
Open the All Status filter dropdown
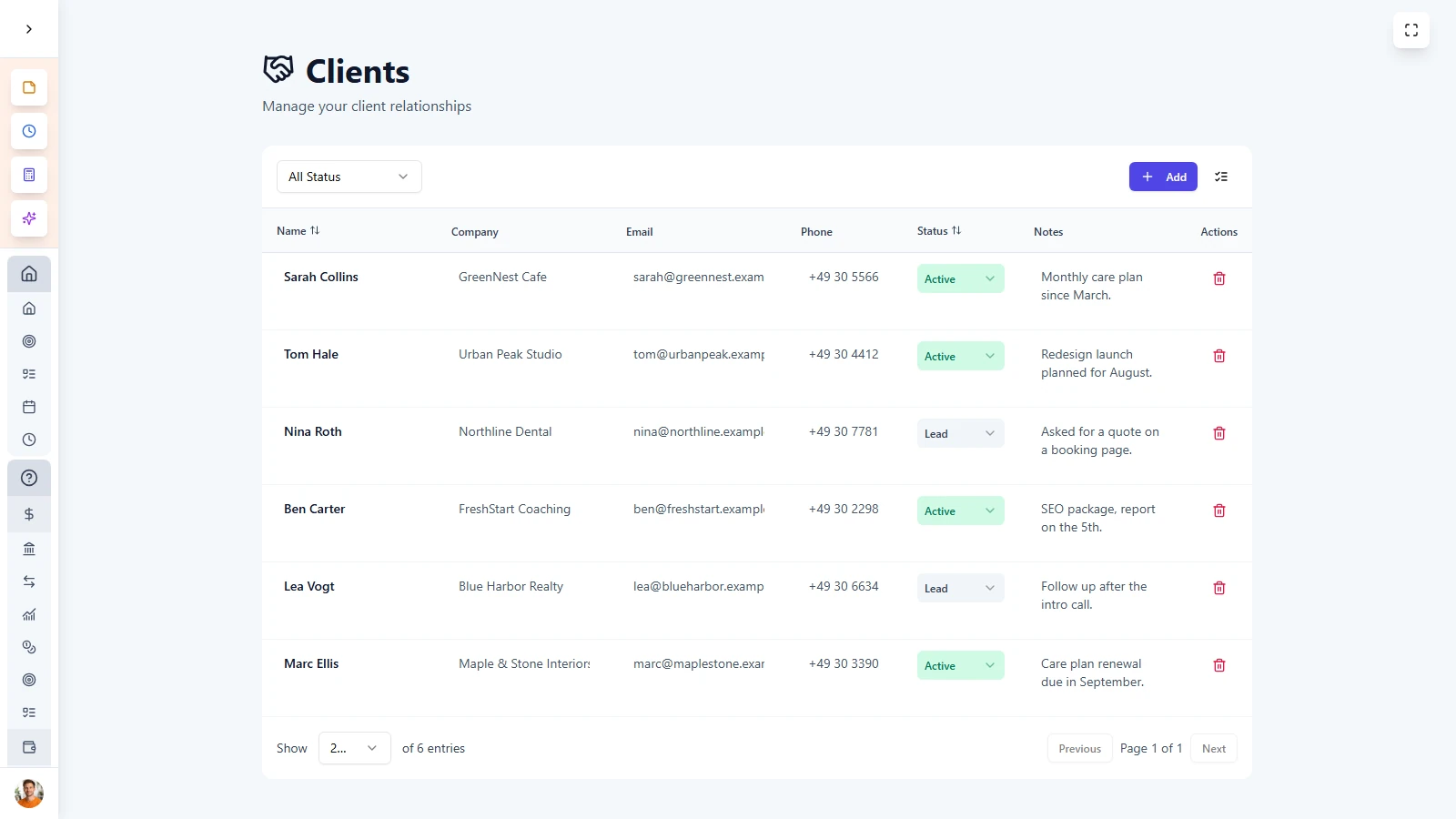(349, 177)
